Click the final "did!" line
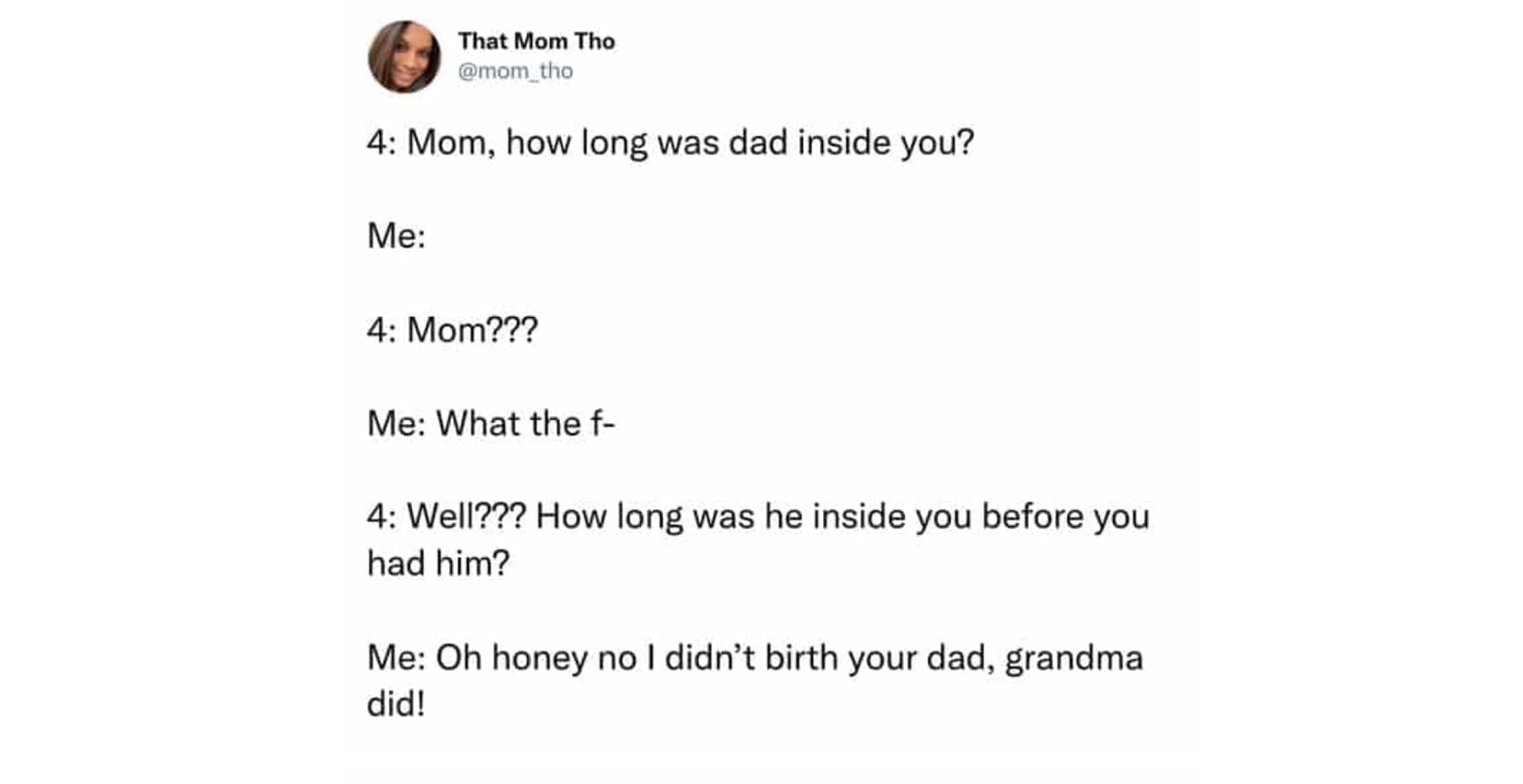 tap(396, 703)
